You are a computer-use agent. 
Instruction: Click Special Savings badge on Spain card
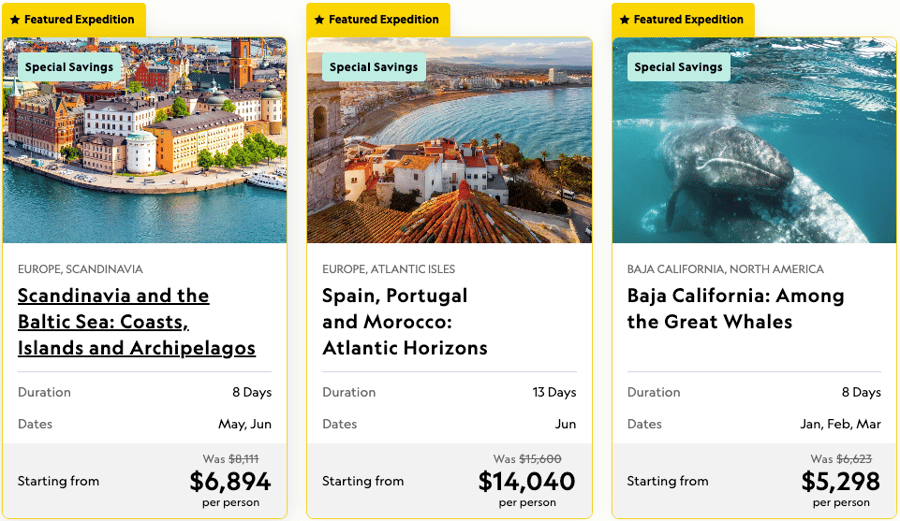tap(374, 67)
